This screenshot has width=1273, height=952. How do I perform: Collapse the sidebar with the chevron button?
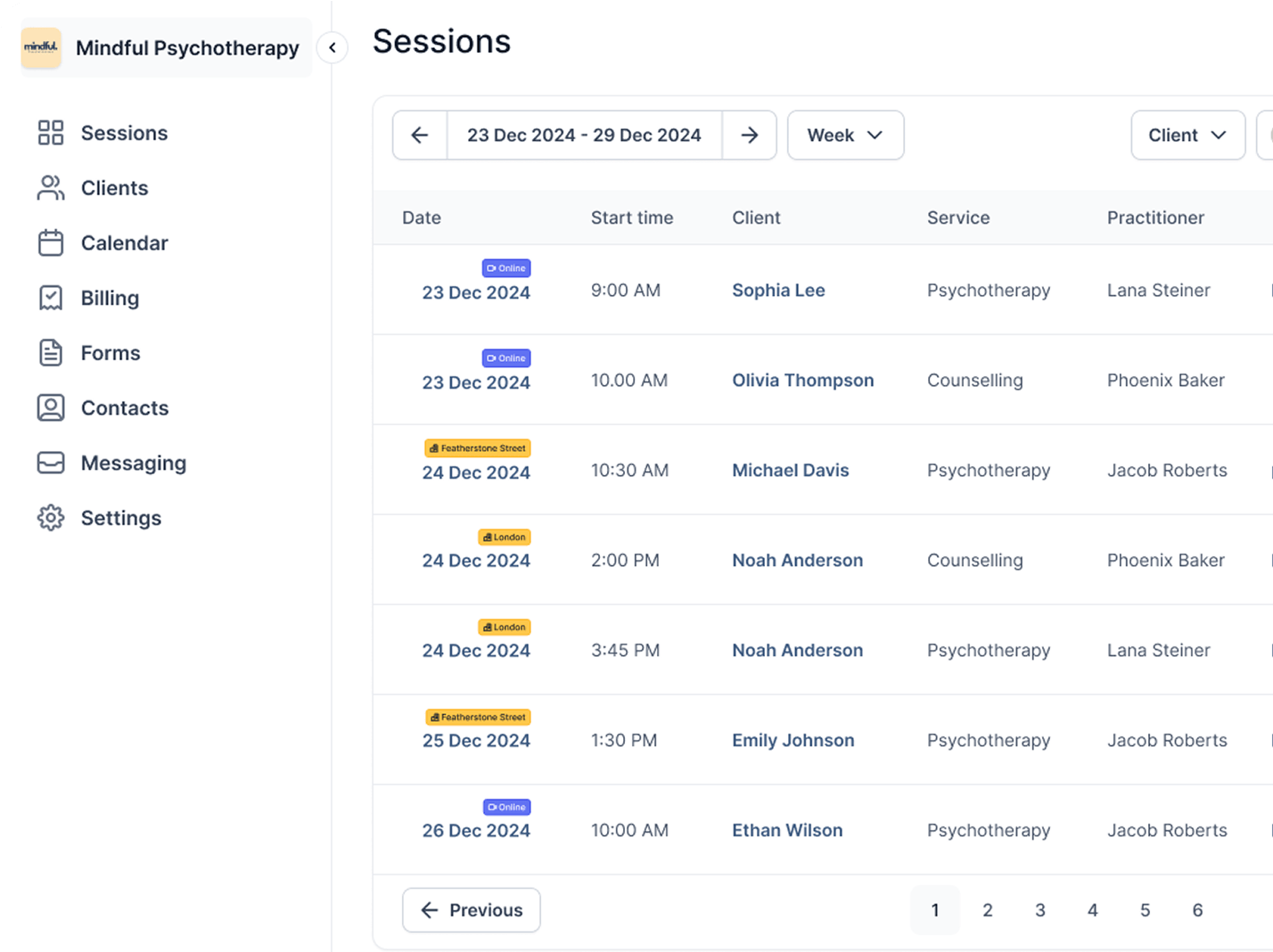(333, 48)
